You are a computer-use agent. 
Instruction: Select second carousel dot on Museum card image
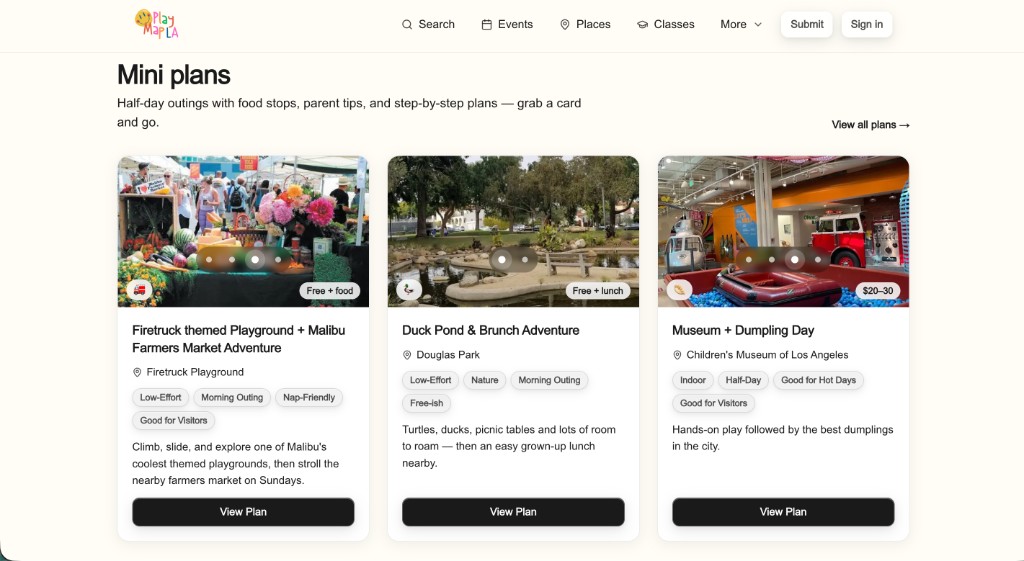coord(772,259)
